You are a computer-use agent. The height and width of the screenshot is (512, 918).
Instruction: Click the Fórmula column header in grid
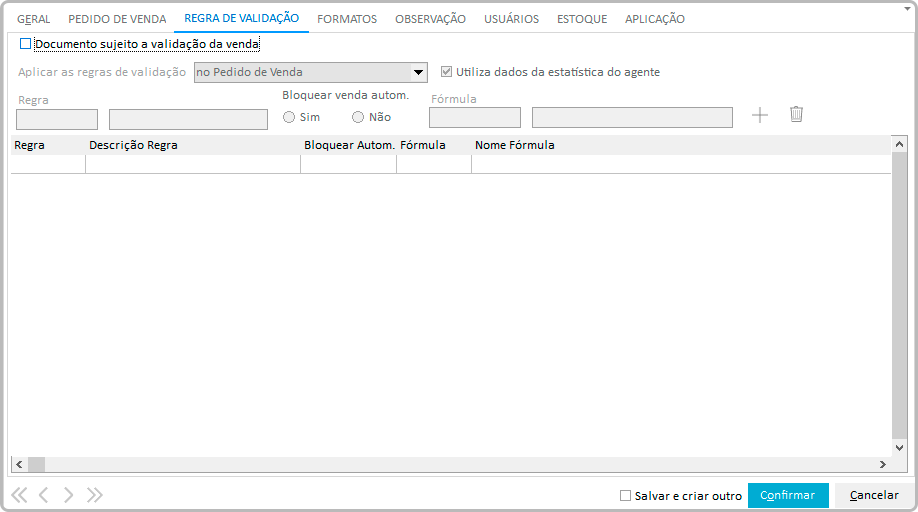tap(434, 145)
